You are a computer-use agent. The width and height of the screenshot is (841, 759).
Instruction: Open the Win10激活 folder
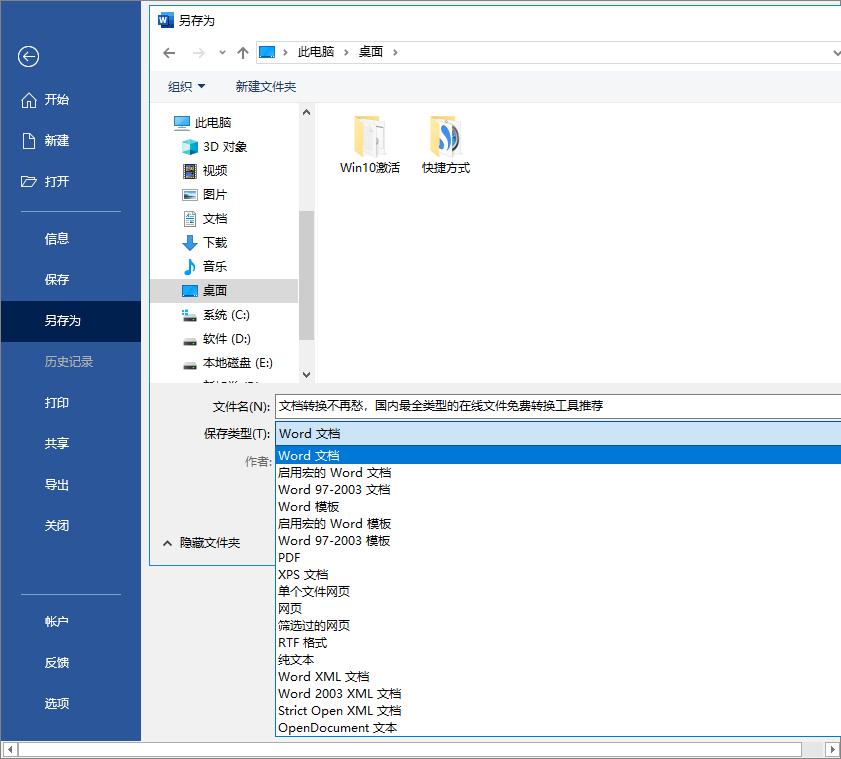click(370, 137)
